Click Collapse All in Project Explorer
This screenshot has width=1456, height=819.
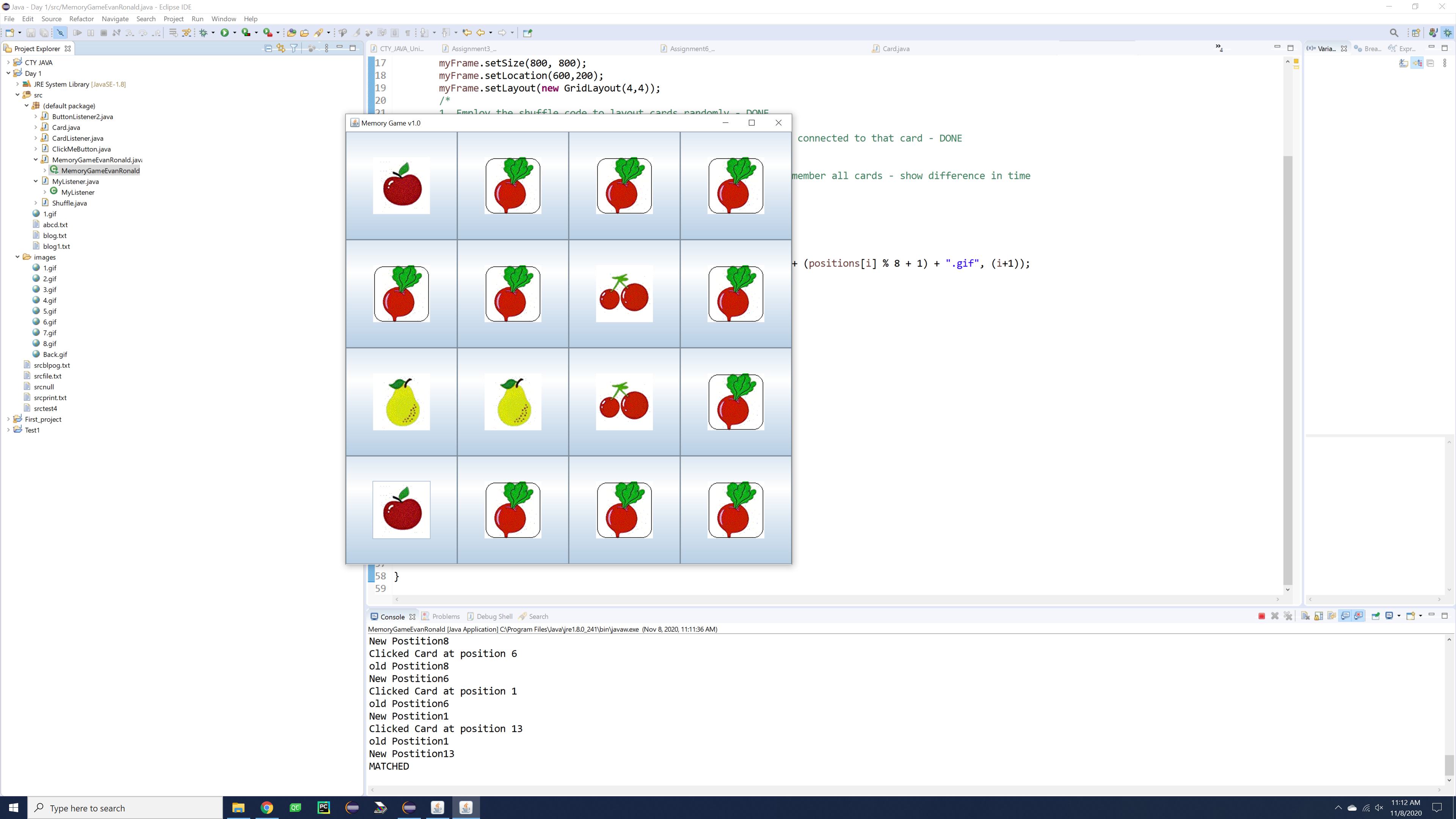(268, 49)
